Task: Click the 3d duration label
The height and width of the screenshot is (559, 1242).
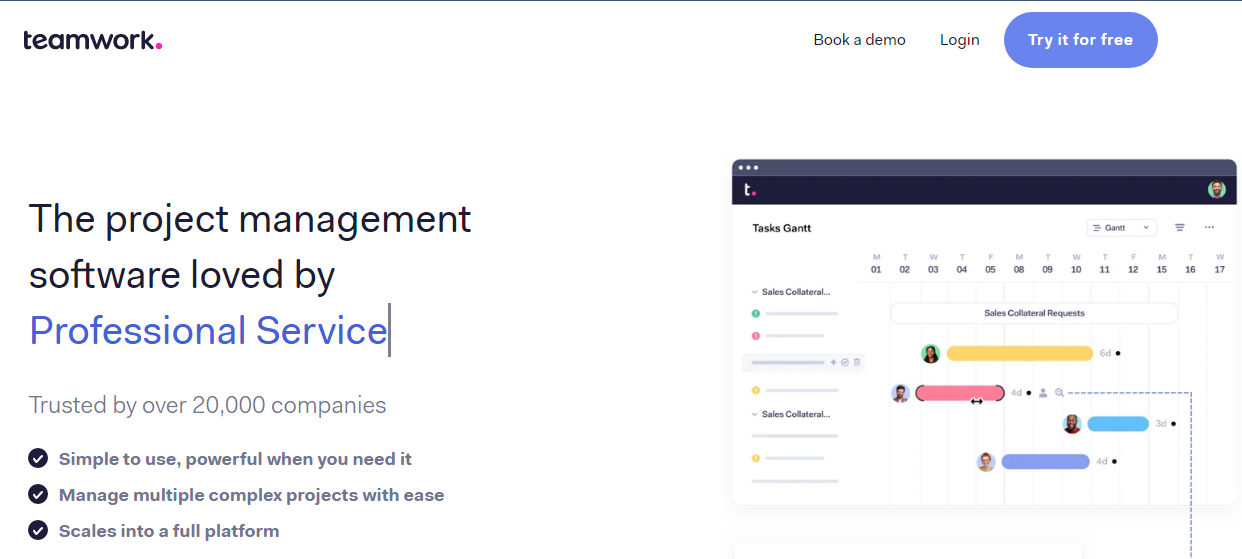Action: tap(1161, 424)
